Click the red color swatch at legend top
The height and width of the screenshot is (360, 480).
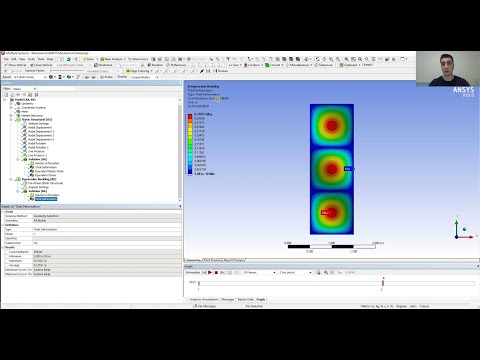point(190,116)
